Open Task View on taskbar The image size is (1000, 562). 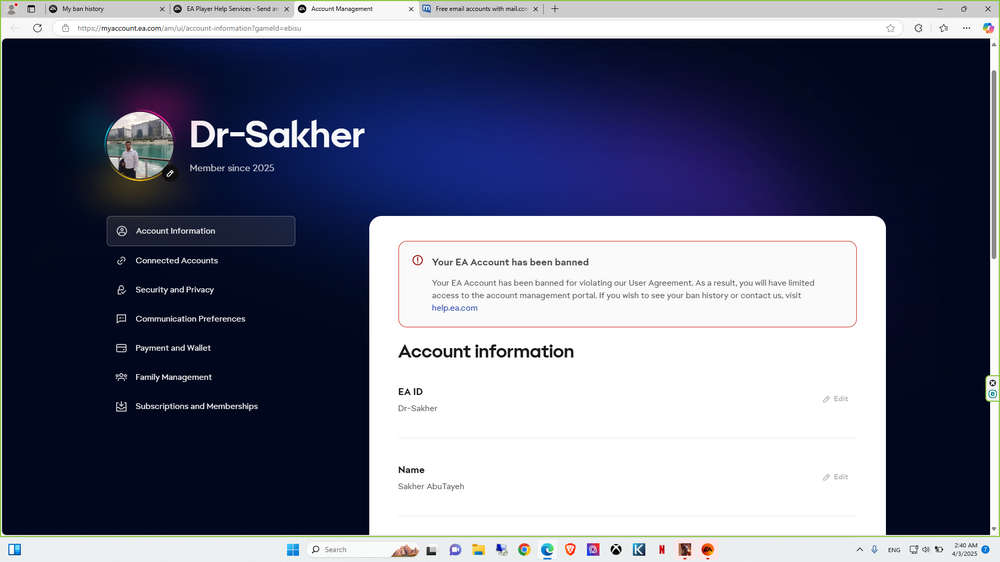[432, 549]
